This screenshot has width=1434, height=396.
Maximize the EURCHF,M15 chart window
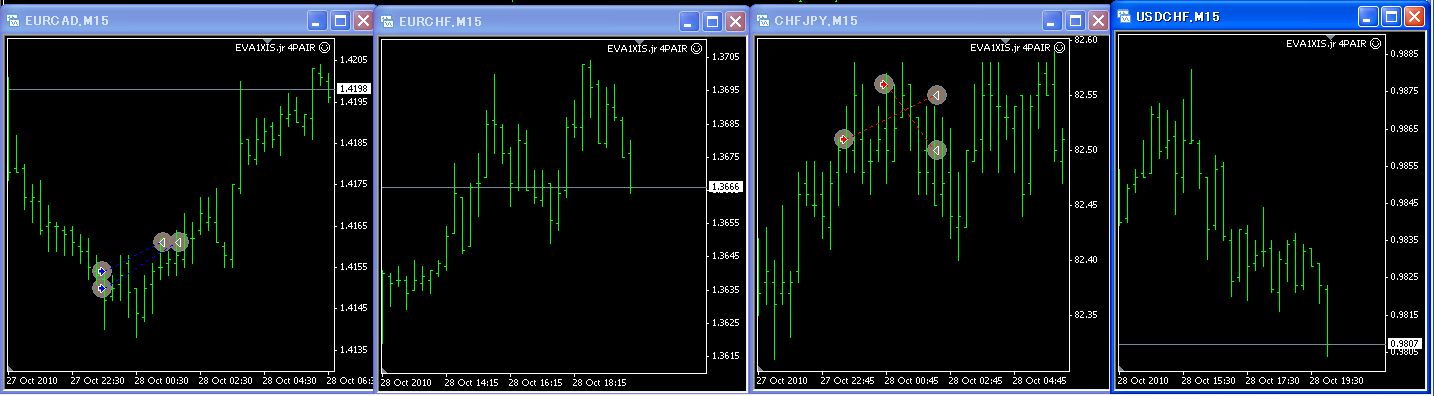pyautogui.click(x=712, y=21)
